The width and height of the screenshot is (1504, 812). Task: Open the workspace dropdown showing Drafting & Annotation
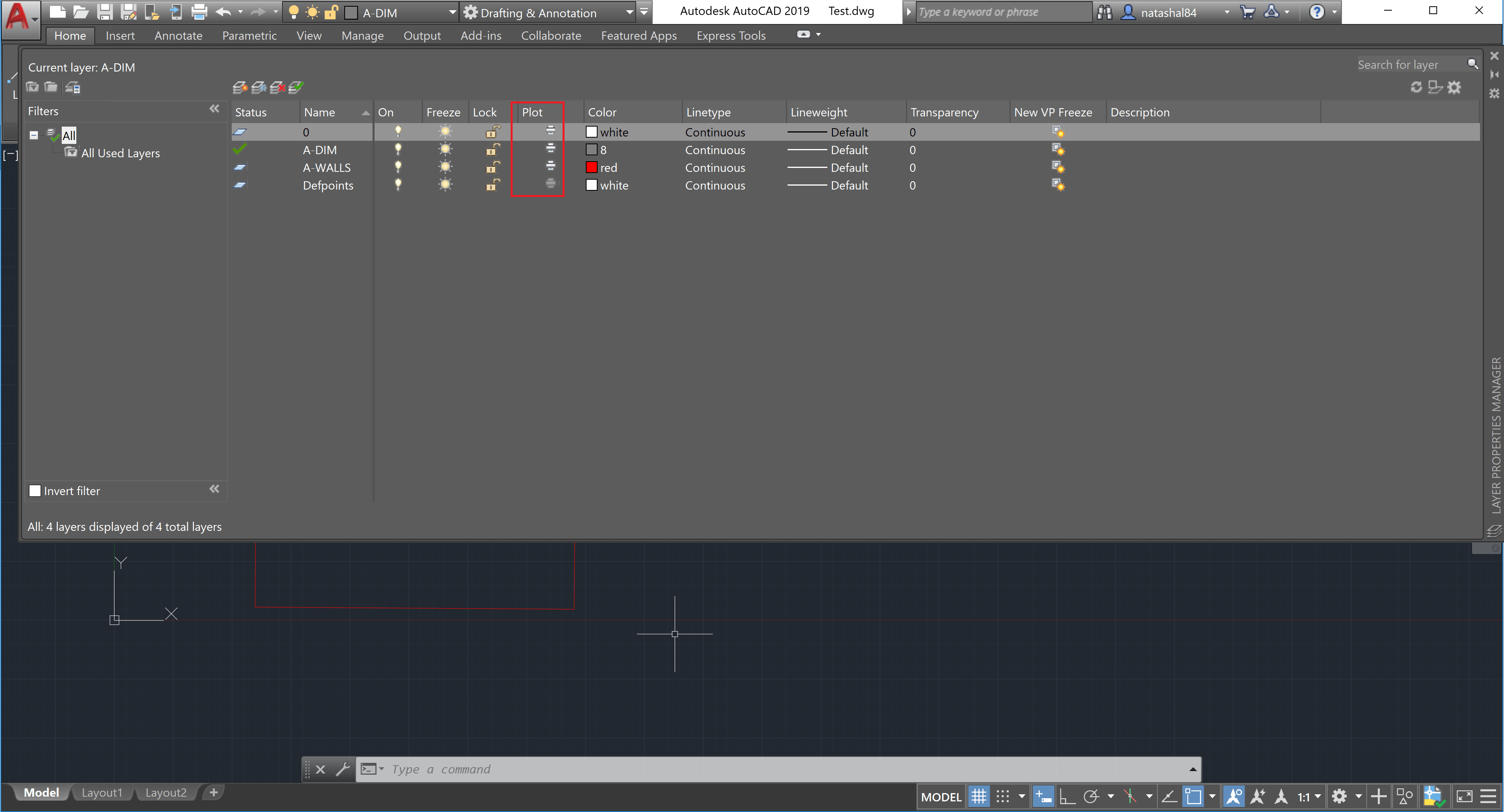629,12
